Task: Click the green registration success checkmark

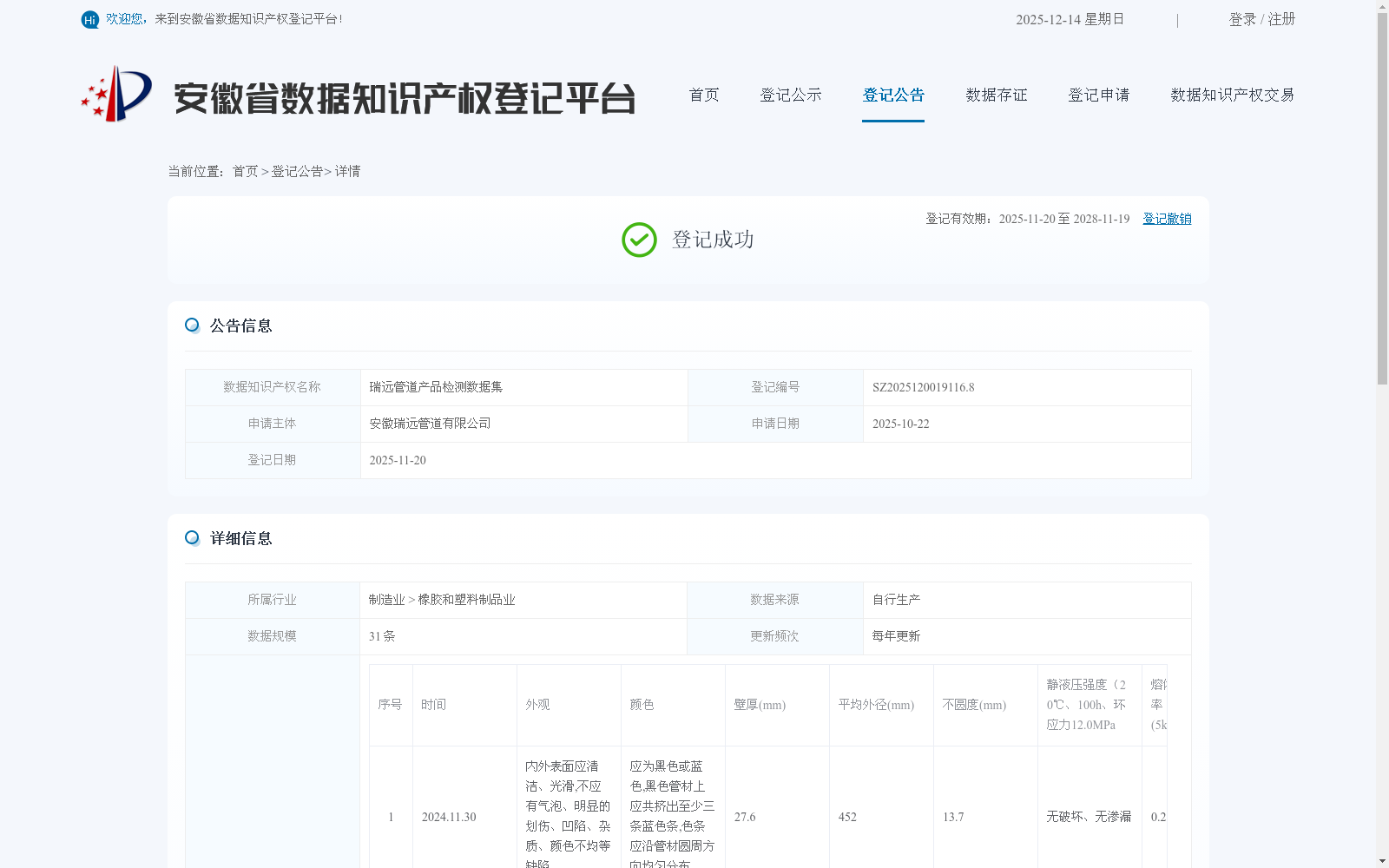Action: [639, 240]
